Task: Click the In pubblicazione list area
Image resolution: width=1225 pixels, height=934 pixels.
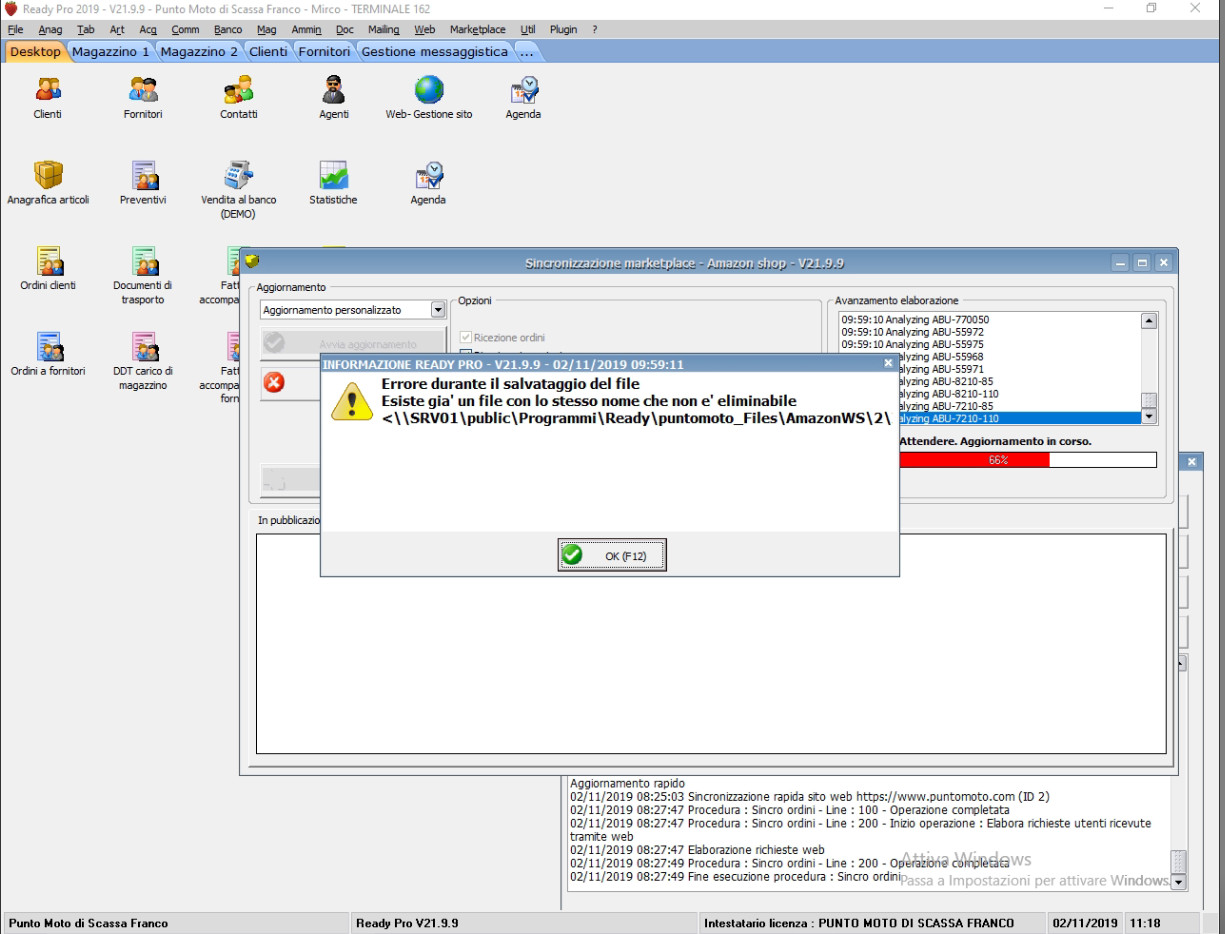Action: [711, 643]
